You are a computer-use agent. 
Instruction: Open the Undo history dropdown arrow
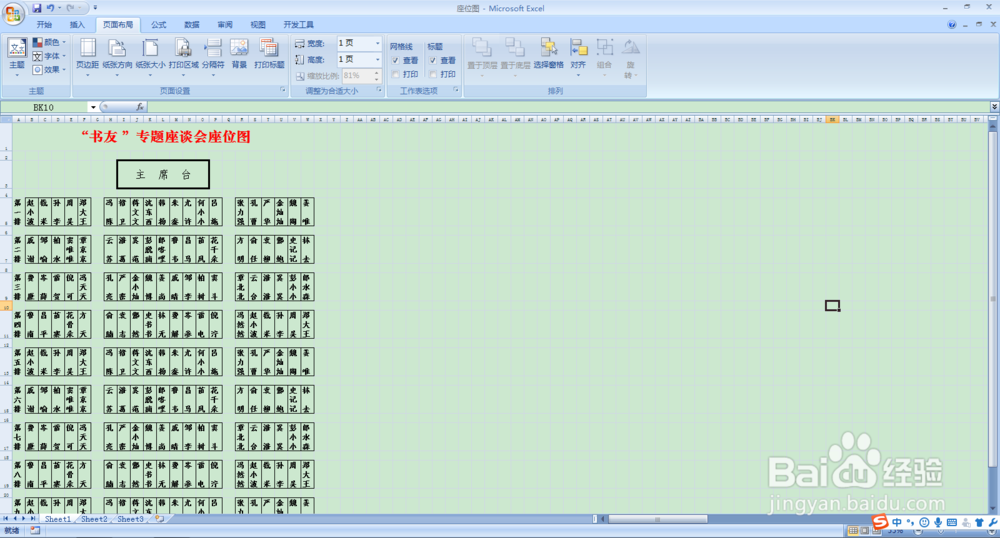pos(59,8)
